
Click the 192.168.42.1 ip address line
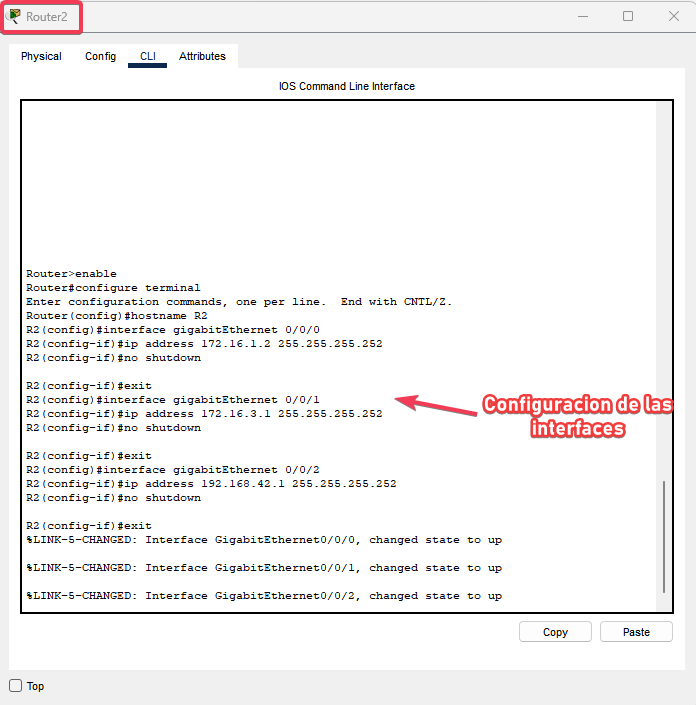[x=210, y=484]
